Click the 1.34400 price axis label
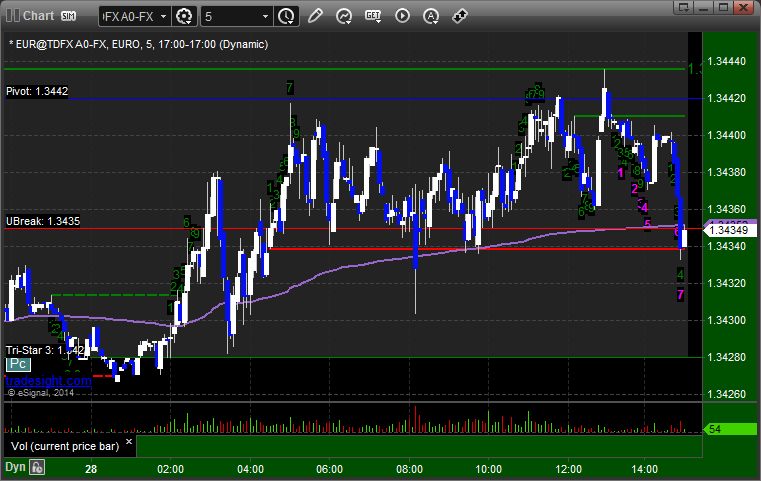This screenshot has width=761, height=481. click(727, 135)
